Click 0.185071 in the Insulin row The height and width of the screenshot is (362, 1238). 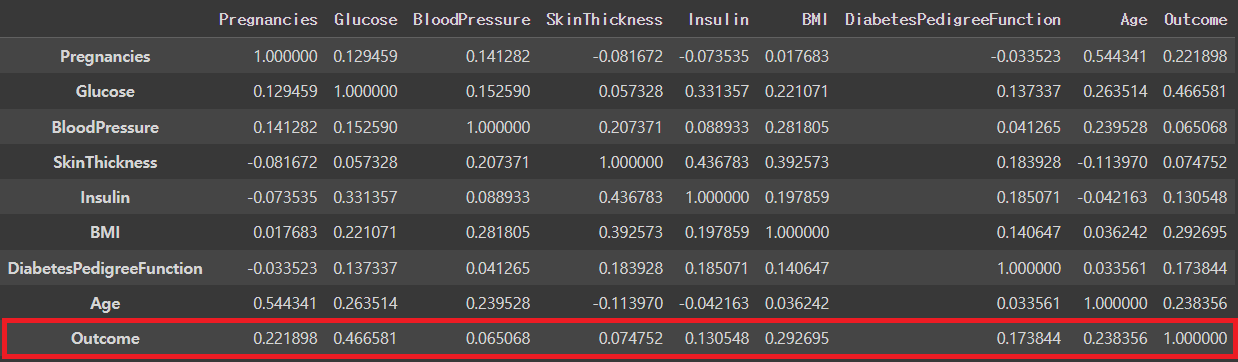tap(1029, 198)
